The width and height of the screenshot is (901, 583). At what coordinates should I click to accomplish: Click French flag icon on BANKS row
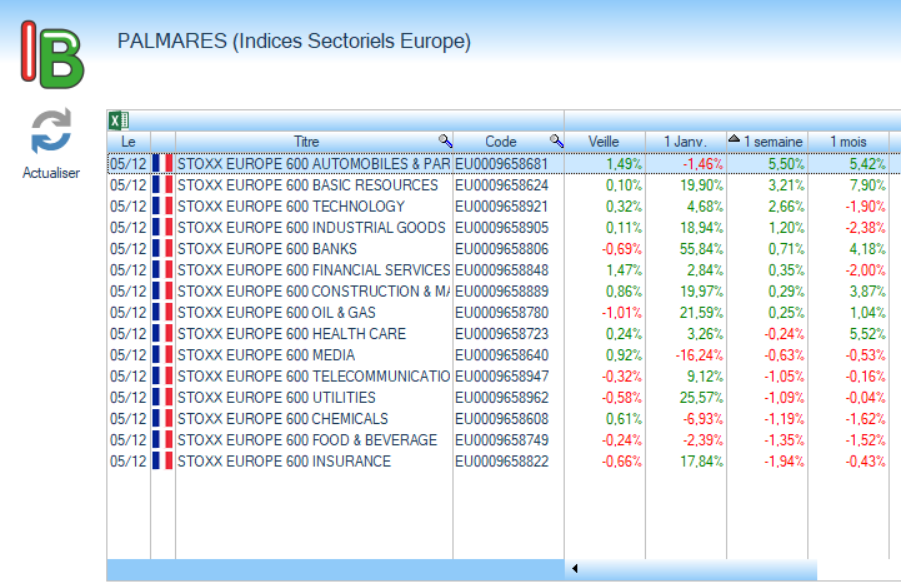162,249
